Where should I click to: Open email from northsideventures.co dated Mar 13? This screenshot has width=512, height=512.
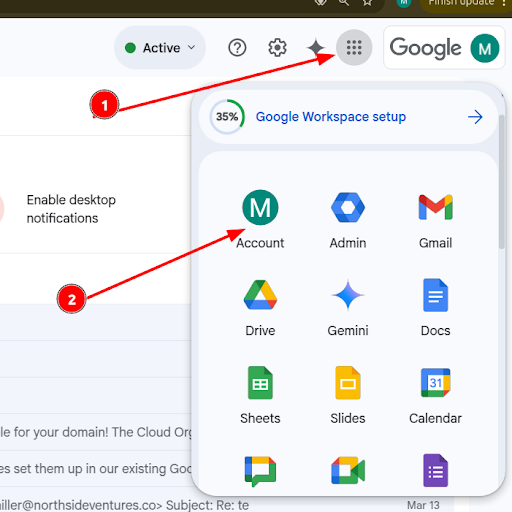[227, 505]
